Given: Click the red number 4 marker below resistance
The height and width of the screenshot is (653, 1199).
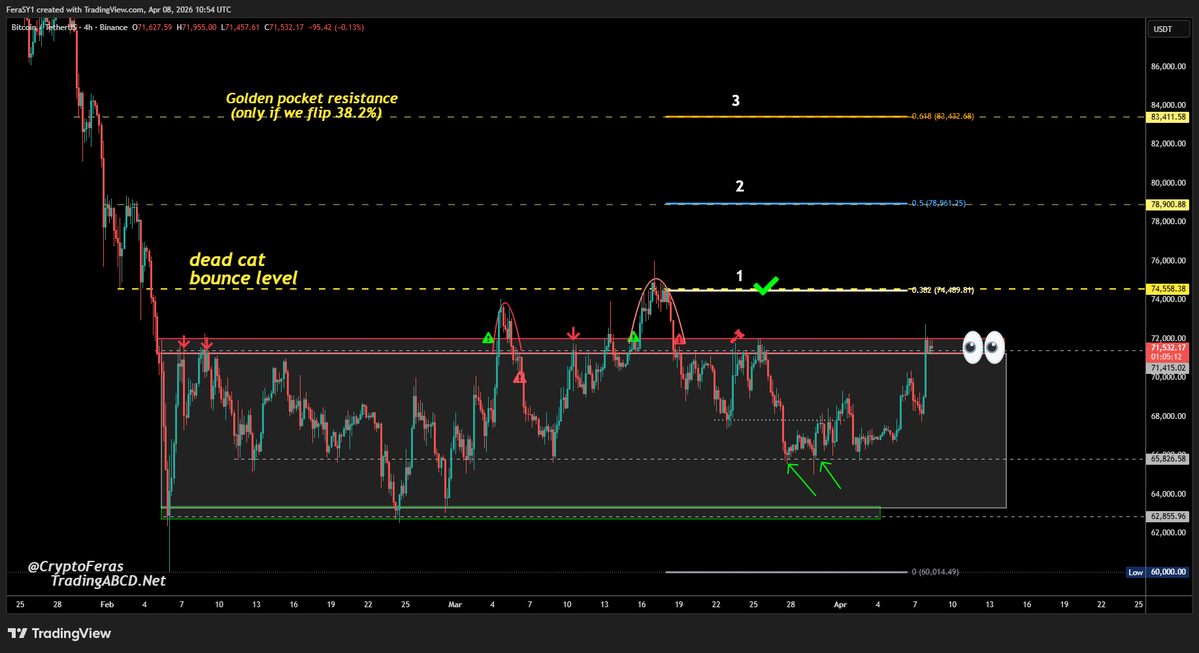Looking at the screenshot, I should click(x=519, y=378).
